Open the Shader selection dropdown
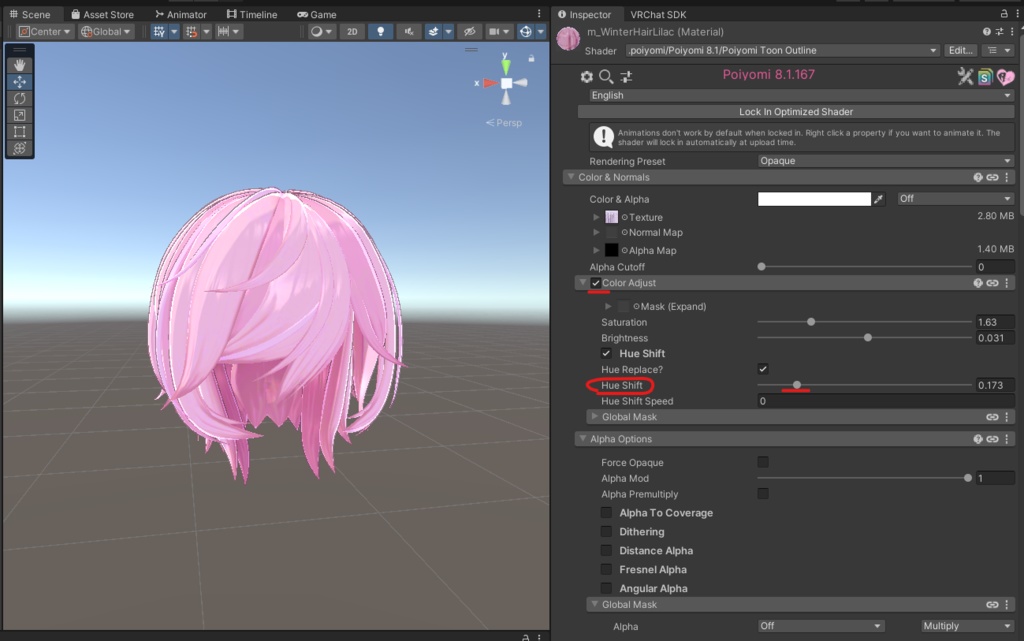This screenshot has height=641, width=1024. (782, 50)
